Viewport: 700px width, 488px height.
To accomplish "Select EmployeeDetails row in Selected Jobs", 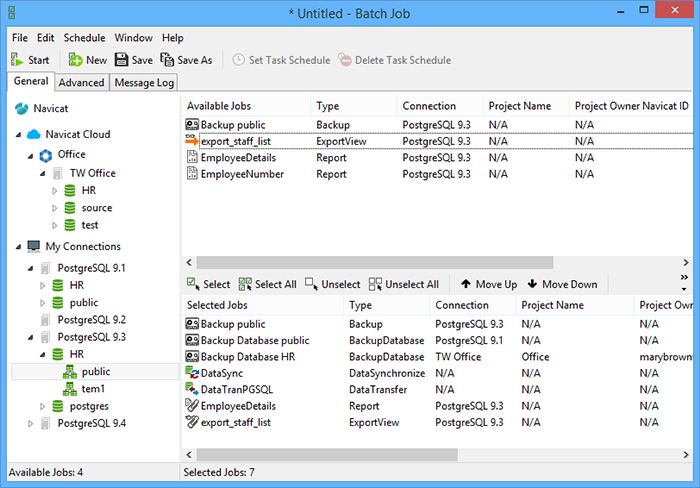I will pos(438,405).
